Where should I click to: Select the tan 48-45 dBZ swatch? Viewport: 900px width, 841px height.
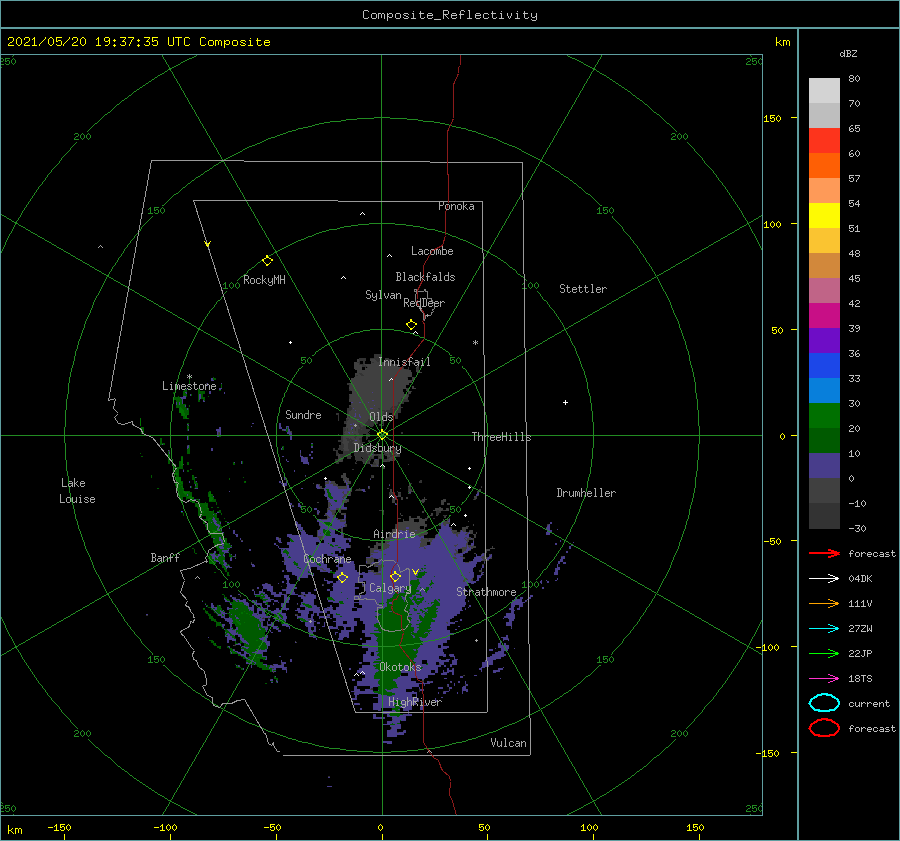[x=824, y=266]
